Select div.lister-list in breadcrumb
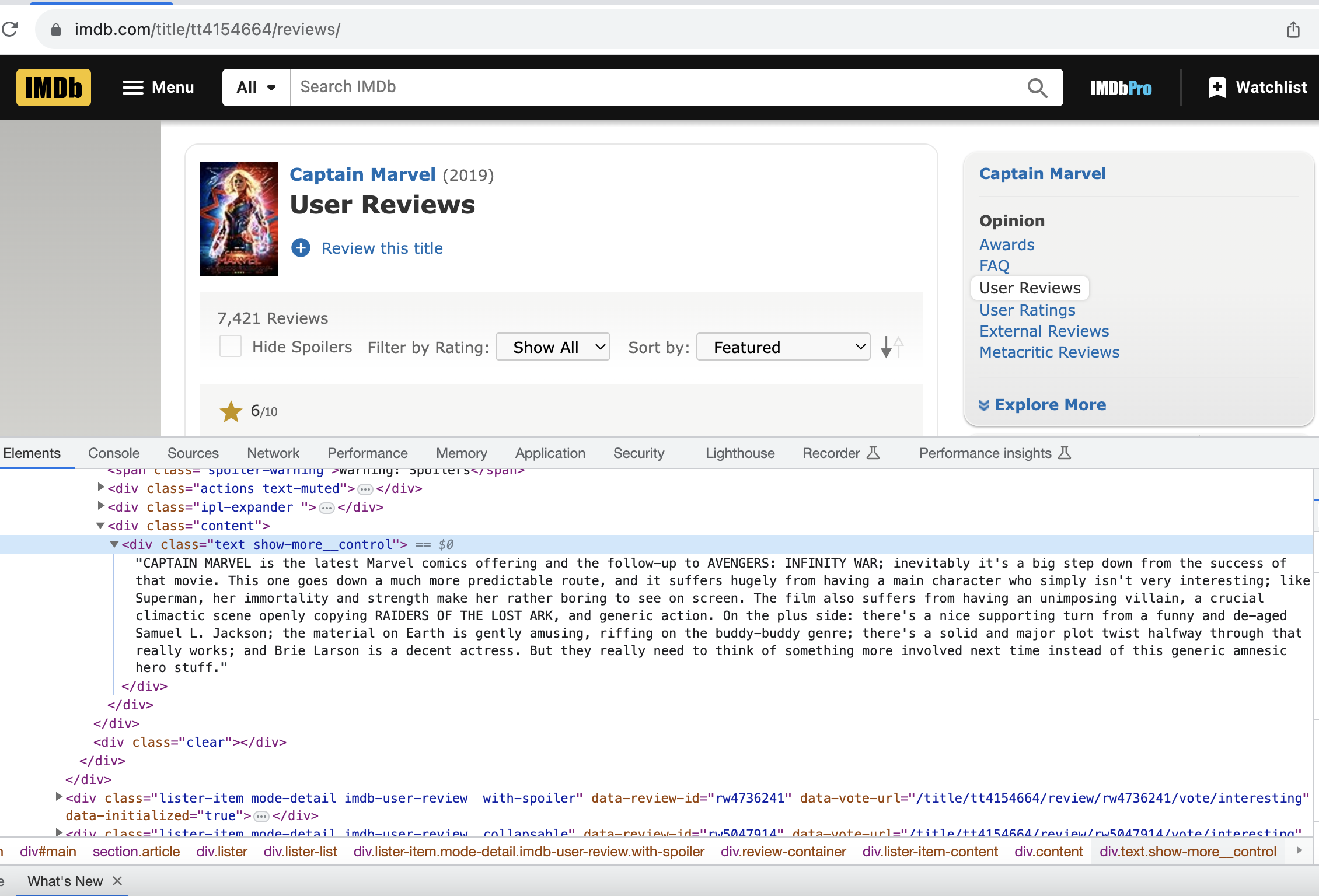The image size is (1319, 896). click(300, 852)
